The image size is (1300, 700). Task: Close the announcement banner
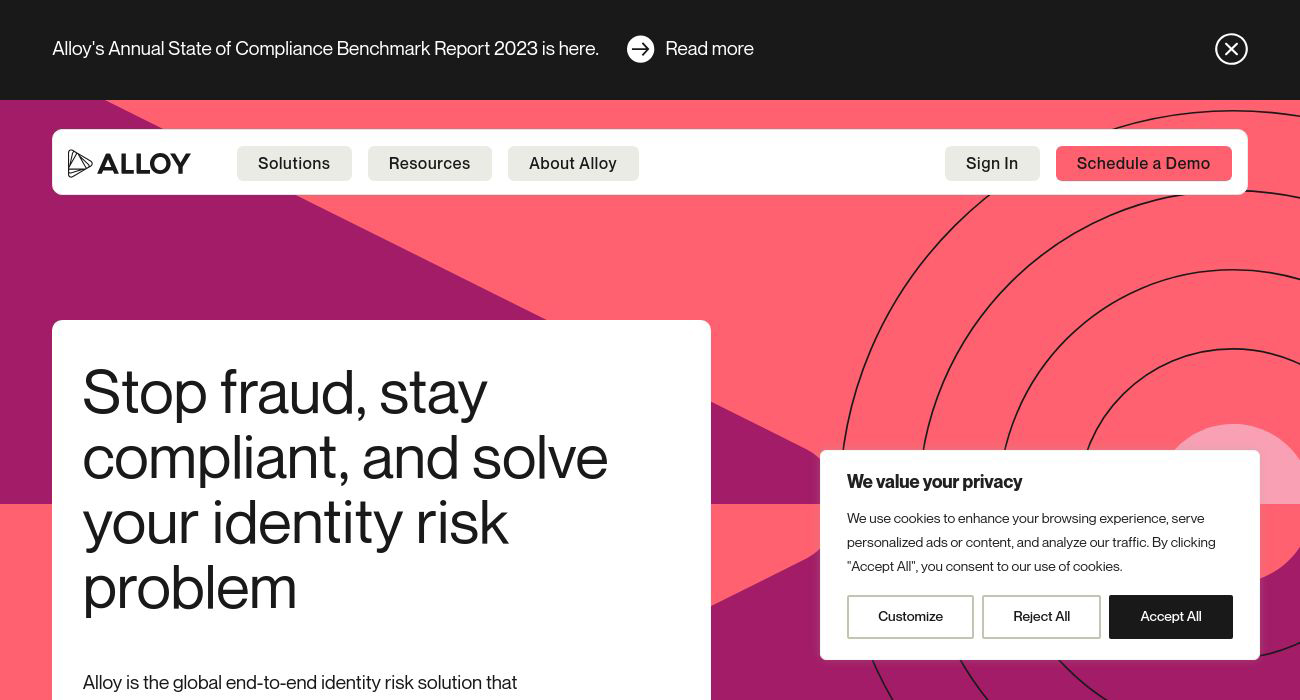(1231, 49)
